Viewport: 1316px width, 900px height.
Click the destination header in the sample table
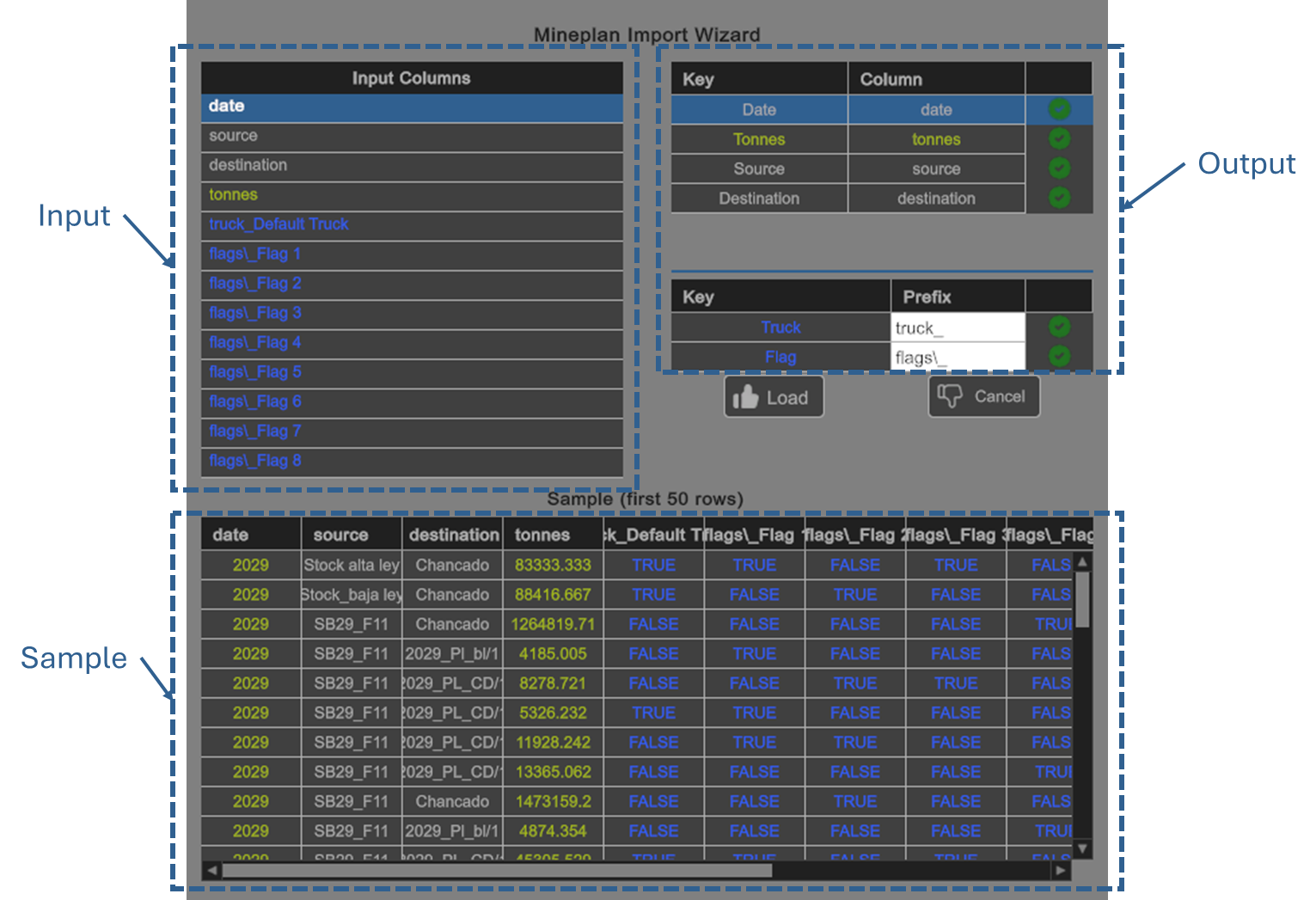click(452, 535)
